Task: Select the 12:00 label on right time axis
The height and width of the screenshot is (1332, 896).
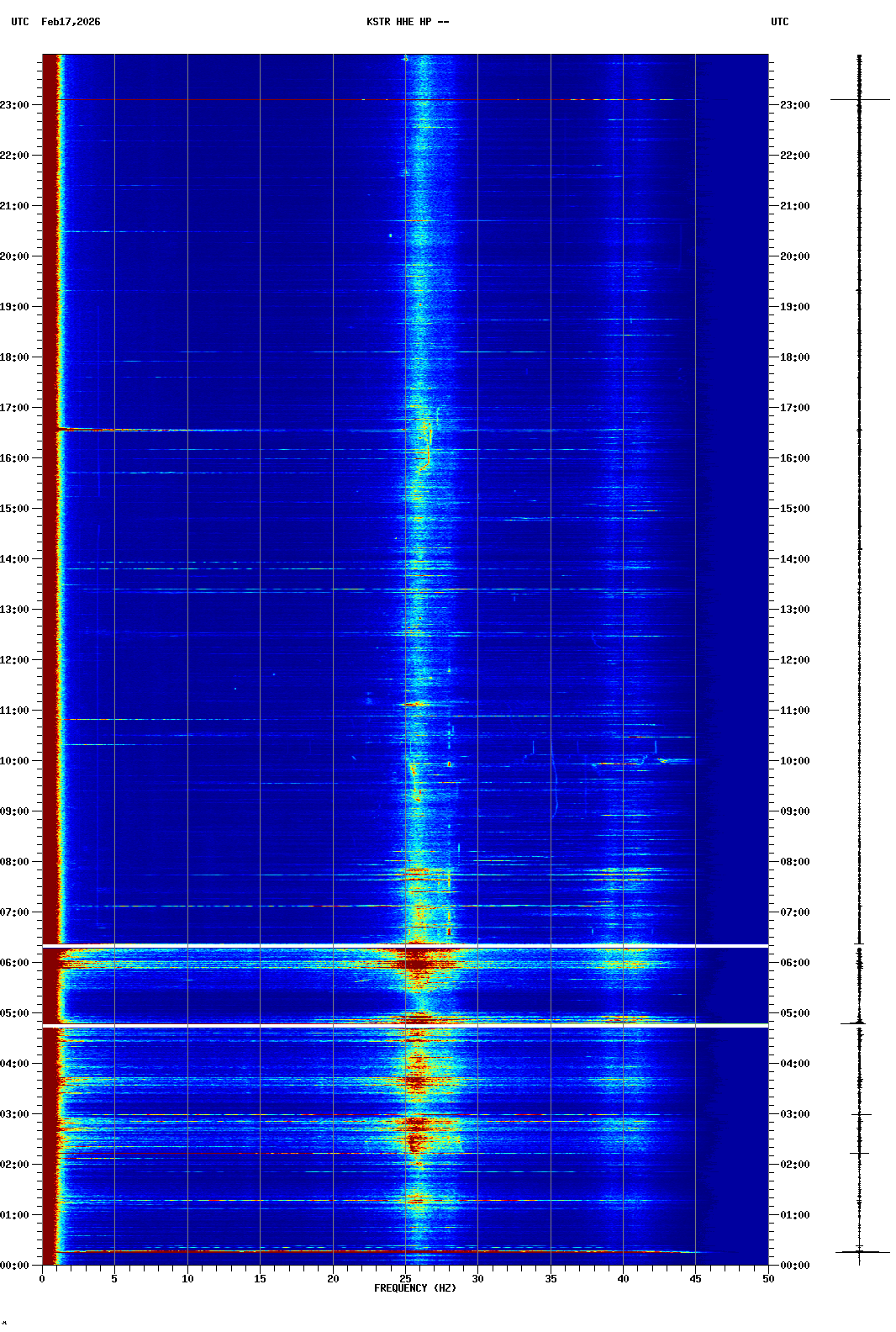Action: point(794,660)
